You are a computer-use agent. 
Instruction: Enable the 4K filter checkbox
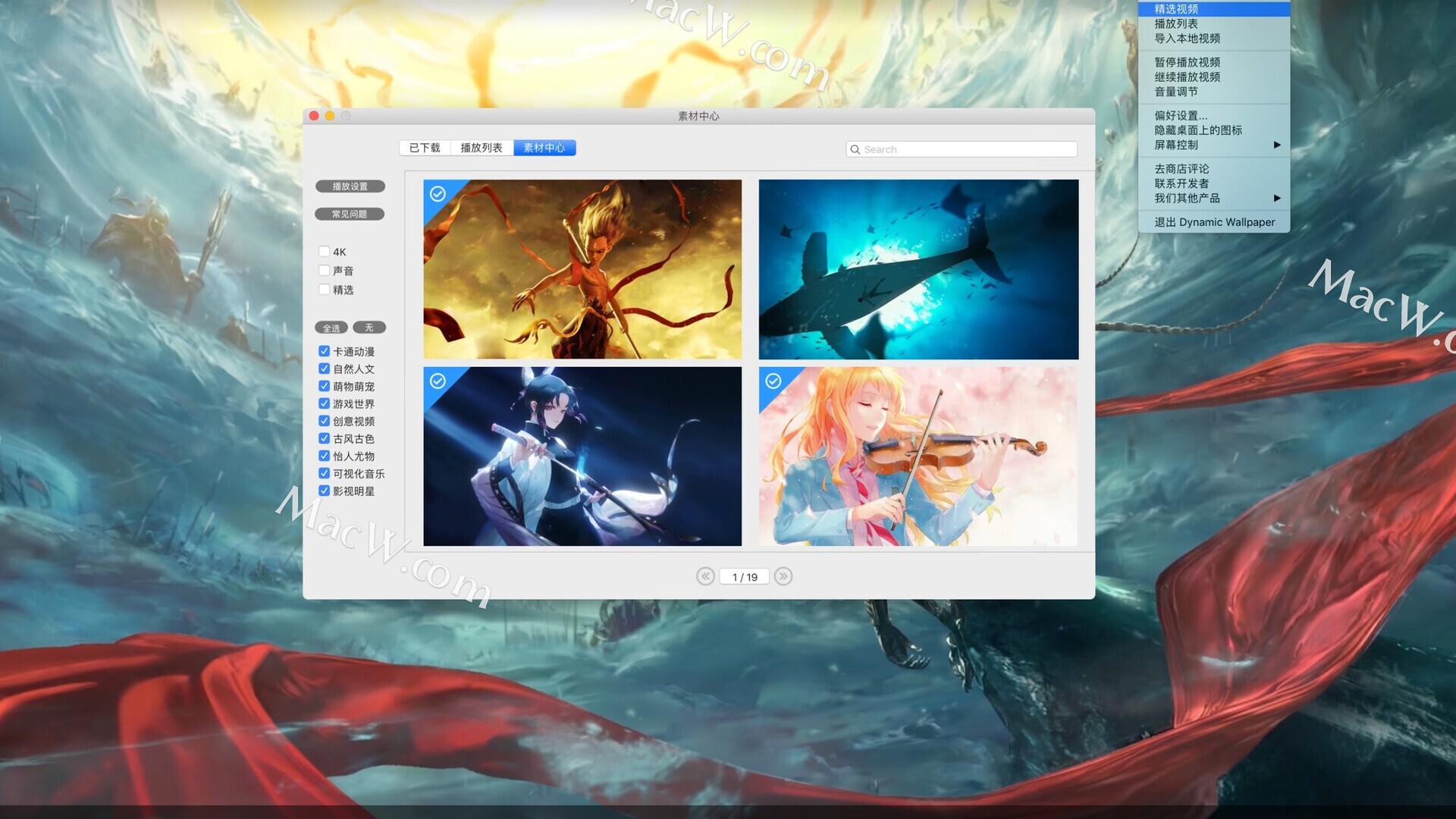click(x=324, y=252)
